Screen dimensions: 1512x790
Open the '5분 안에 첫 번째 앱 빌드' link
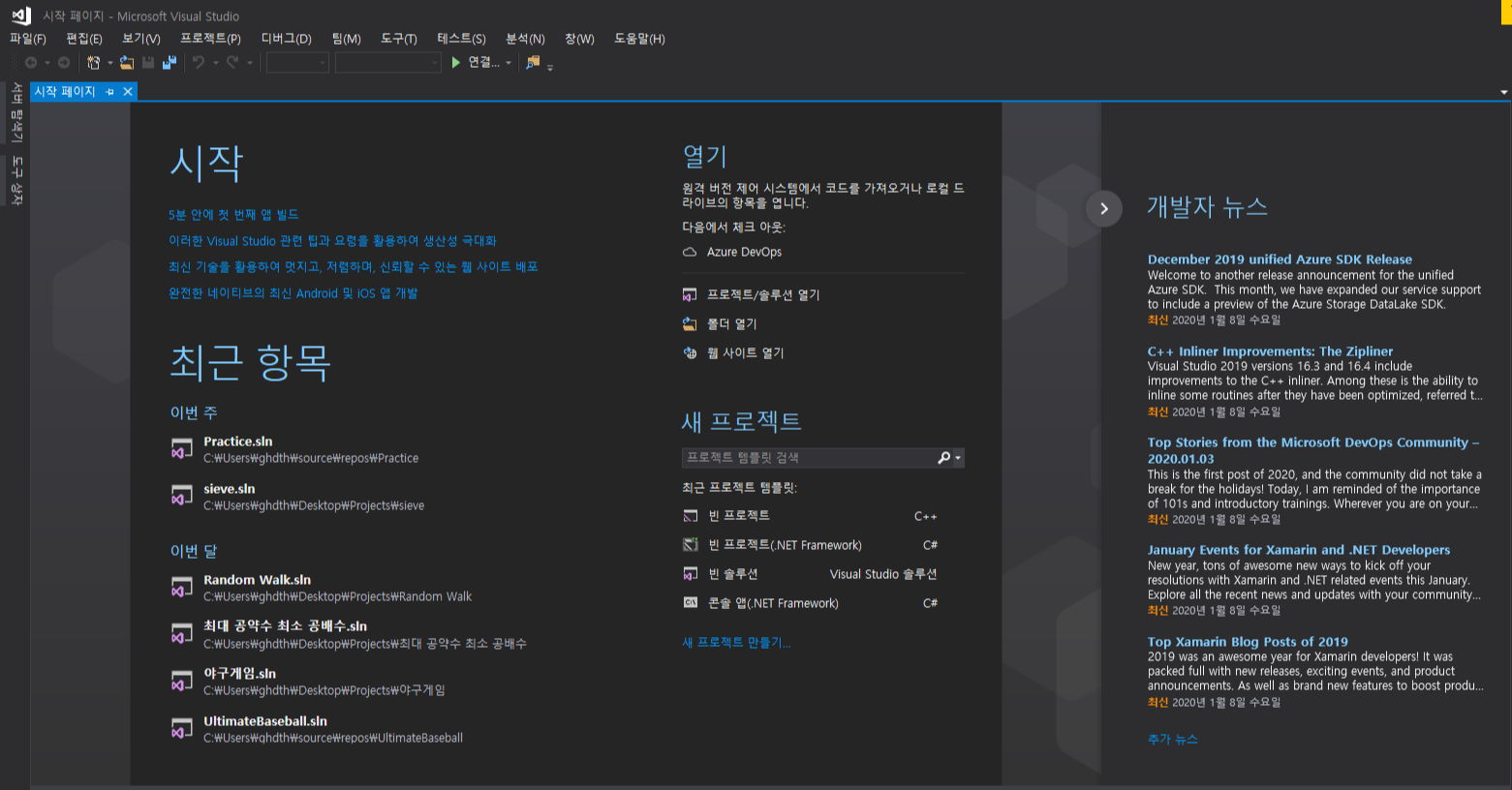[233, 215]
